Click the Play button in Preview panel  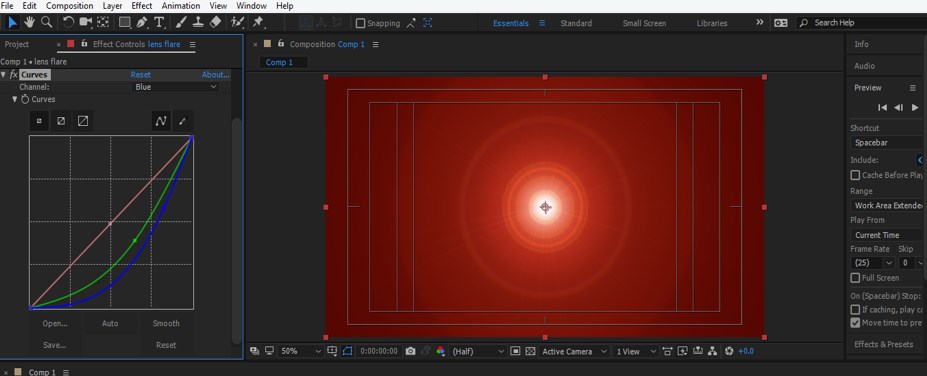(915, 107)
